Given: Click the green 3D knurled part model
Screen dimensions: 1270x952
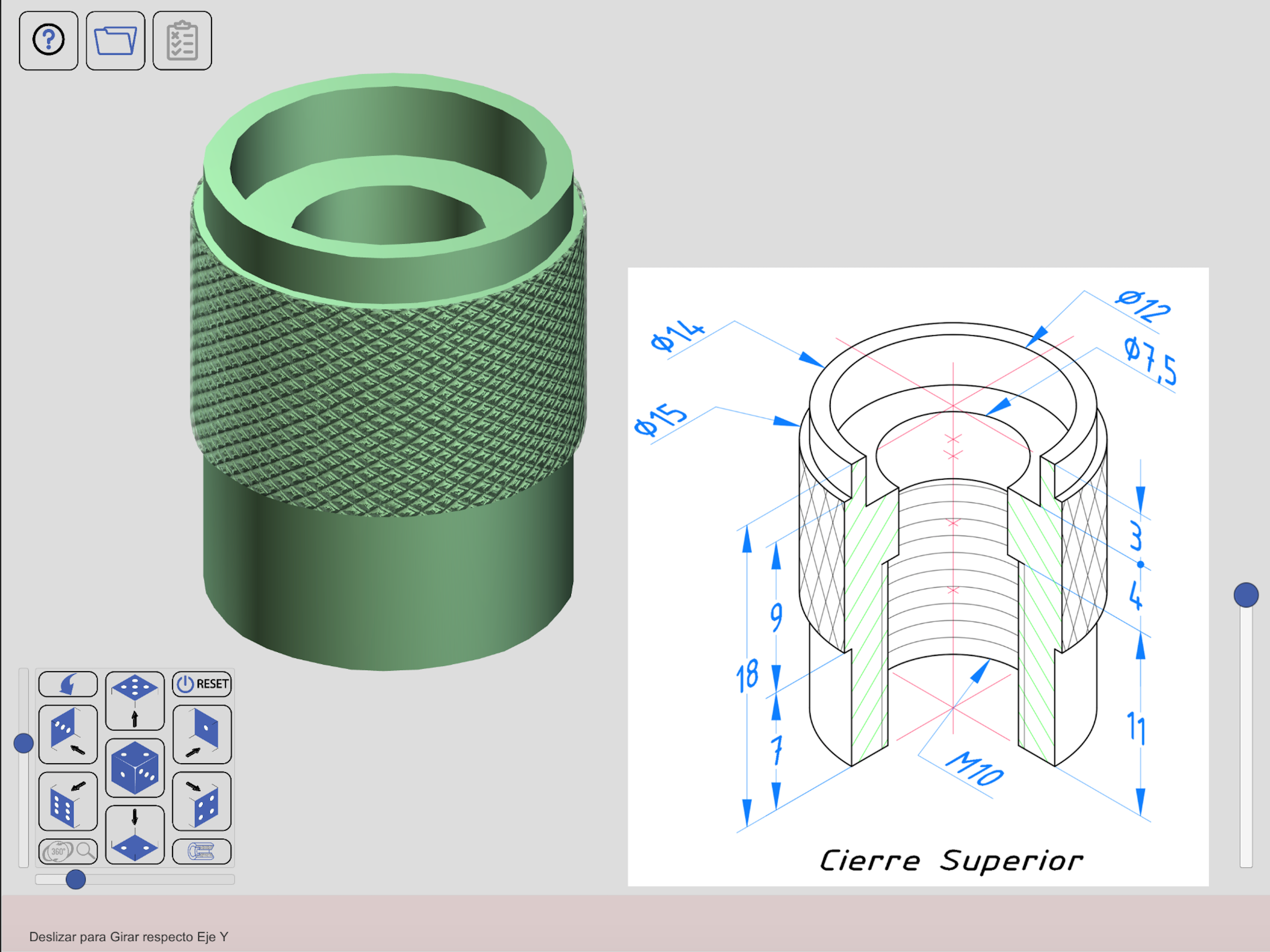Looking at the screenshot, I should (388, 372).
